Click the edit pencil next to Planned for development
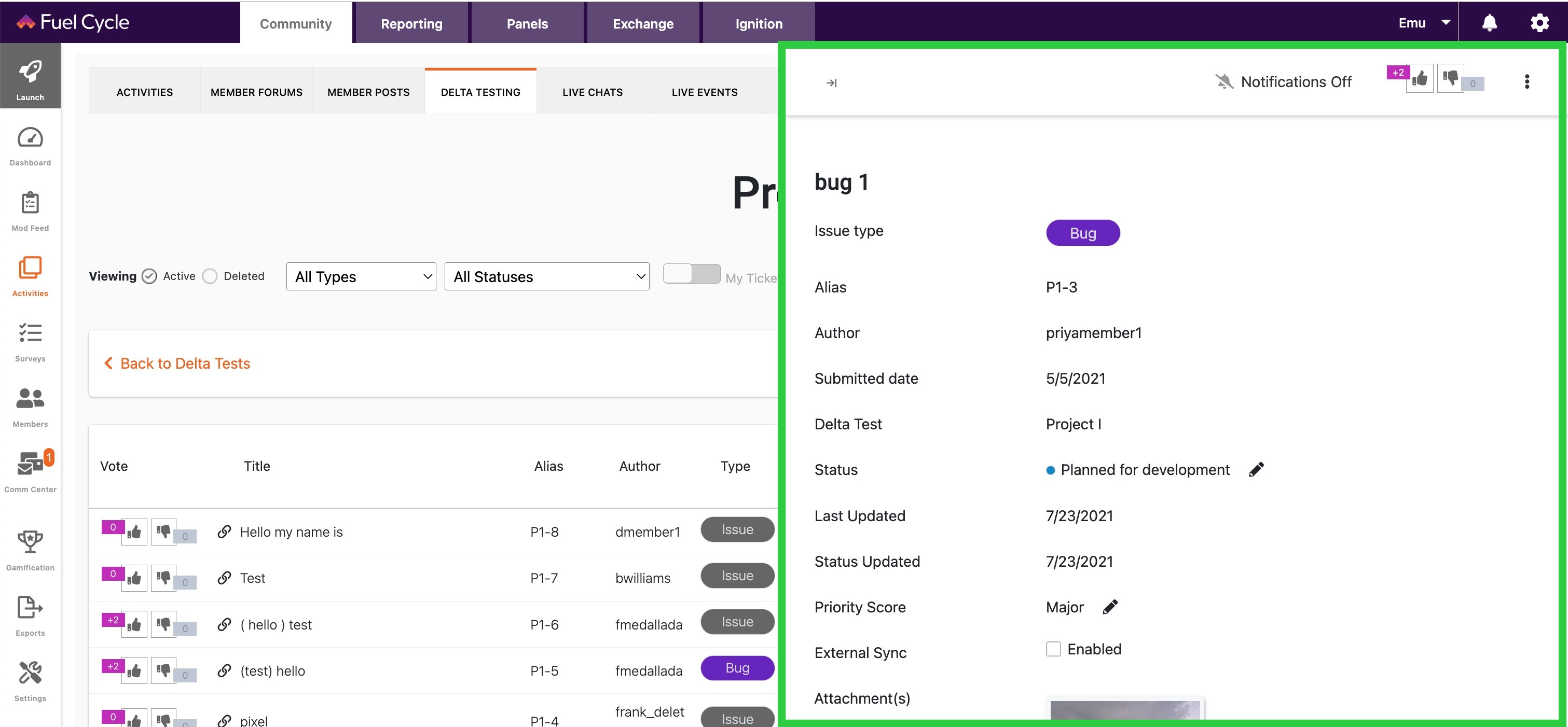 pos(1258,469)
